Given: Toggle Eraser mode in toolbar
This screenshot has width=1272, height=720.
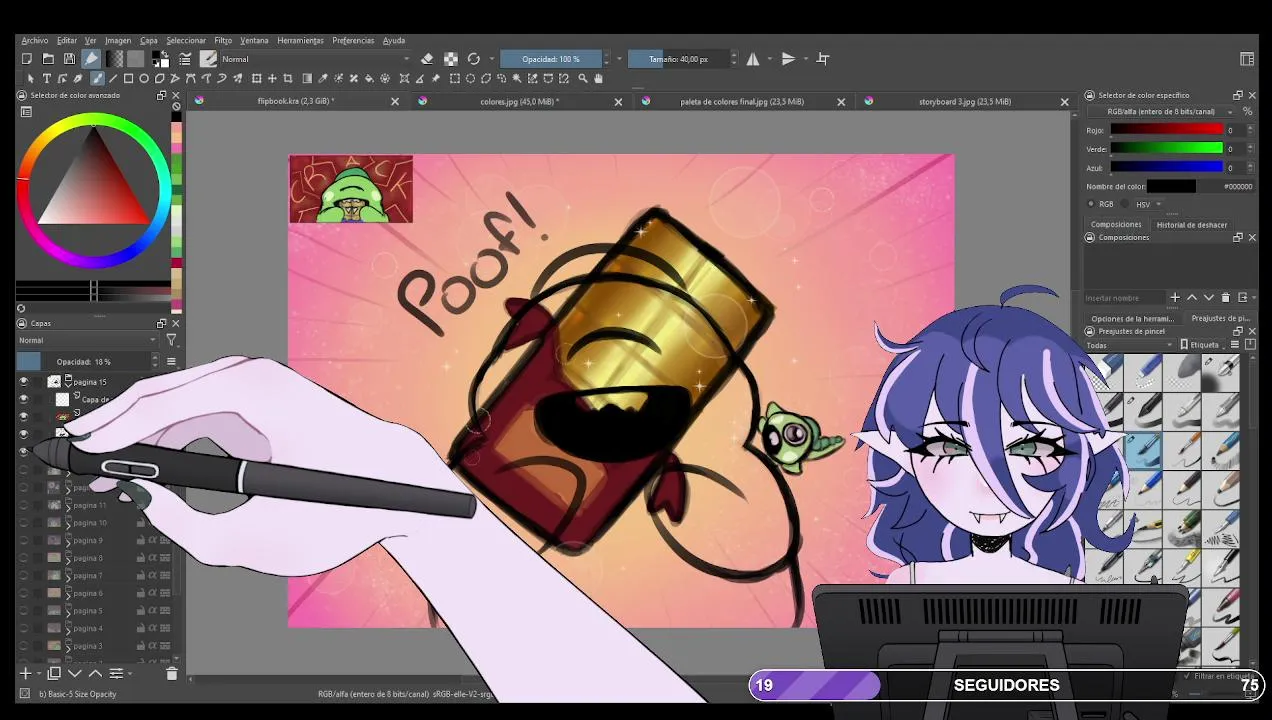Looking at the screenshot, I should tap(427, 59).
